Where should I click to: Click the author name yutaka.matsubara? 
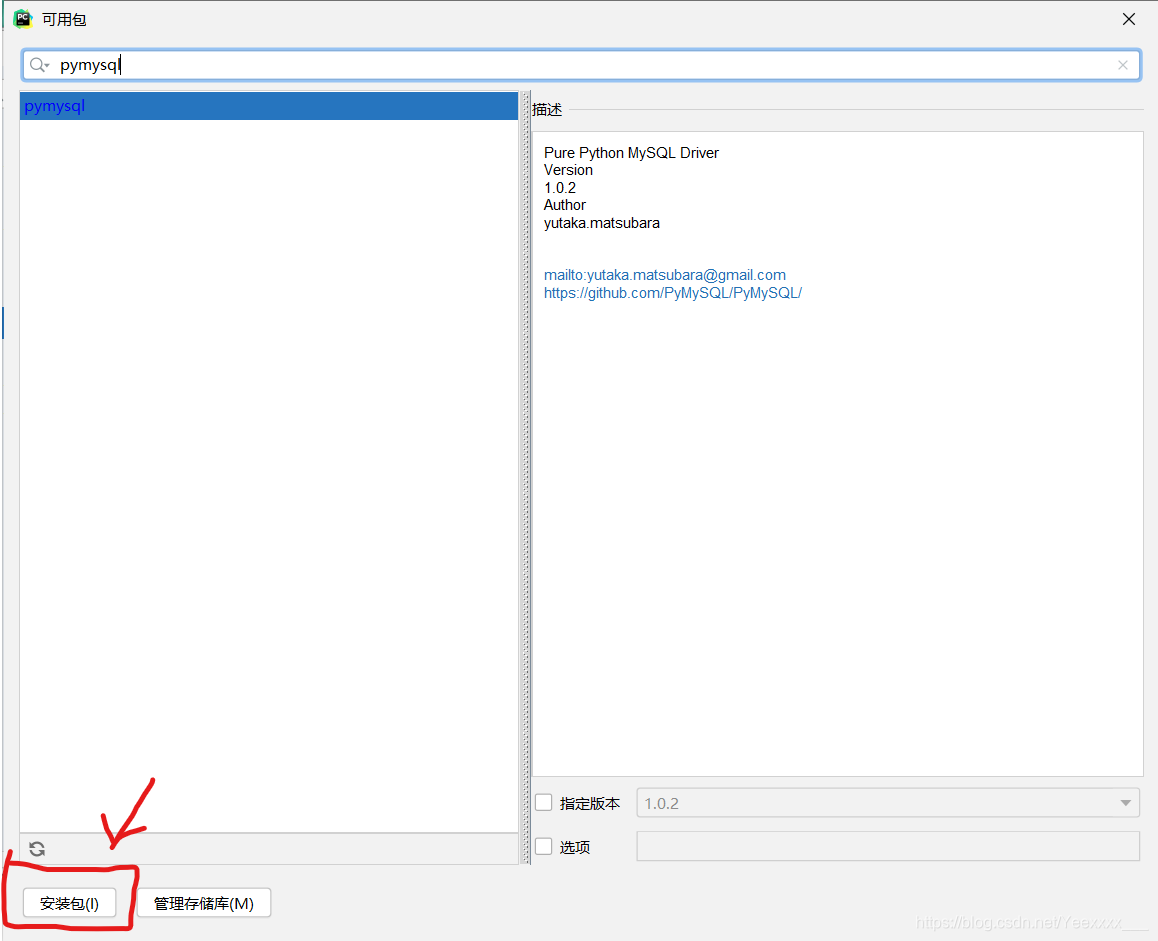[x=602, y=223]
